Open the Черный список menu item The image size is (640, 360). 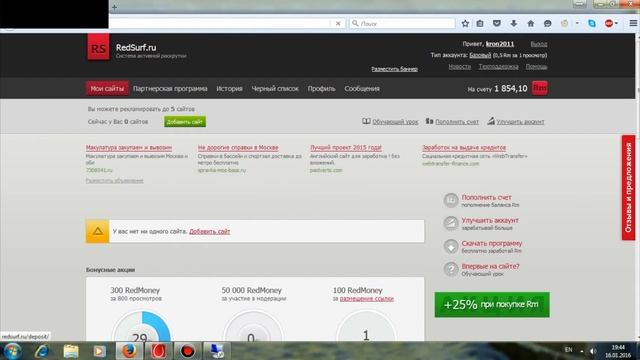coord(275,89)
